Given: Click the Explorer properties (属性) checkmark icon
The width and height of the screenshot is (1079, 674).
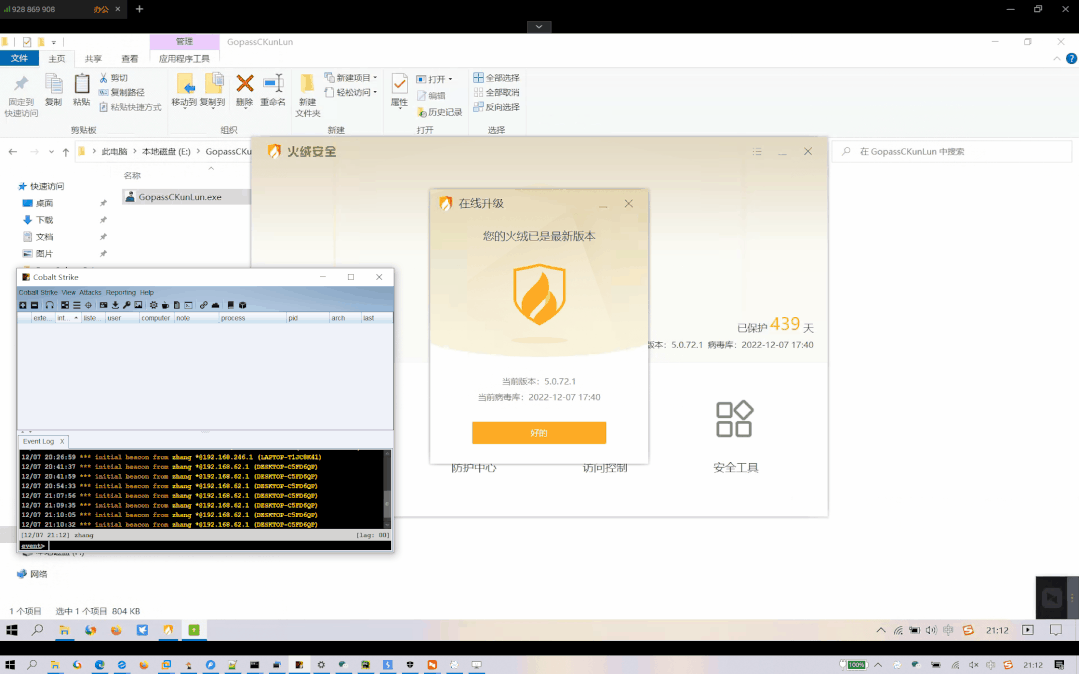Looking at the screenshot, I should [x=399, y=84].
